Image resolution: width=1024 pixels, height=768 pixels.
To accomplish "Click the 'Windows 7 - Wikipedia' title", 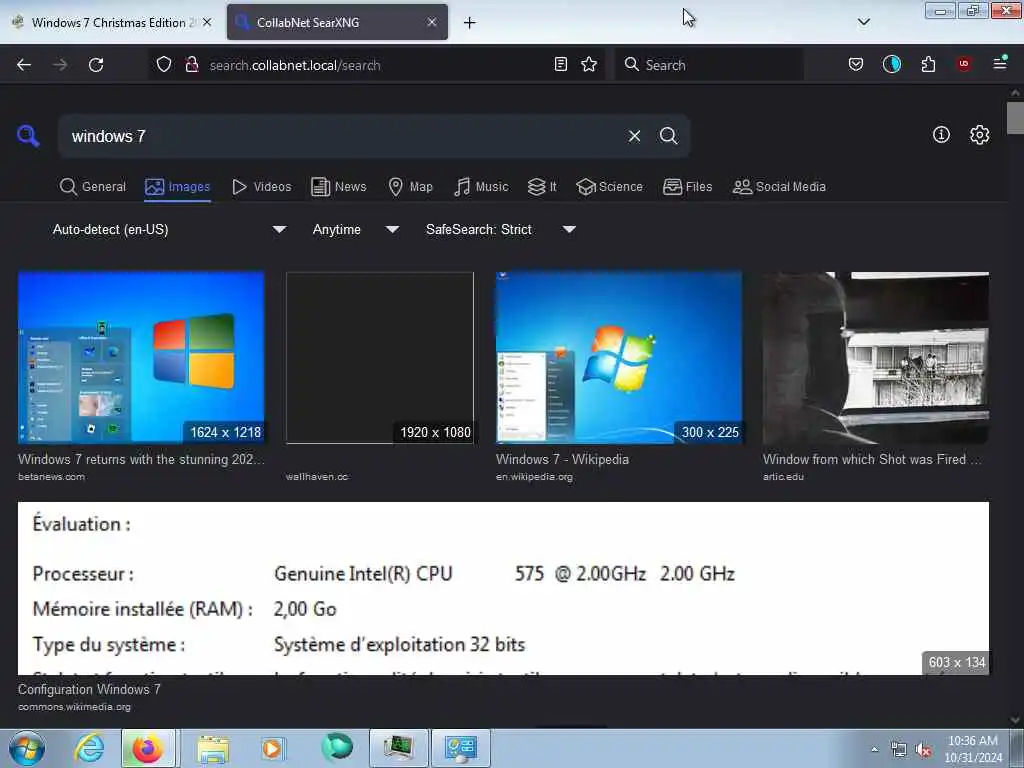I will [x=562, y=459].
